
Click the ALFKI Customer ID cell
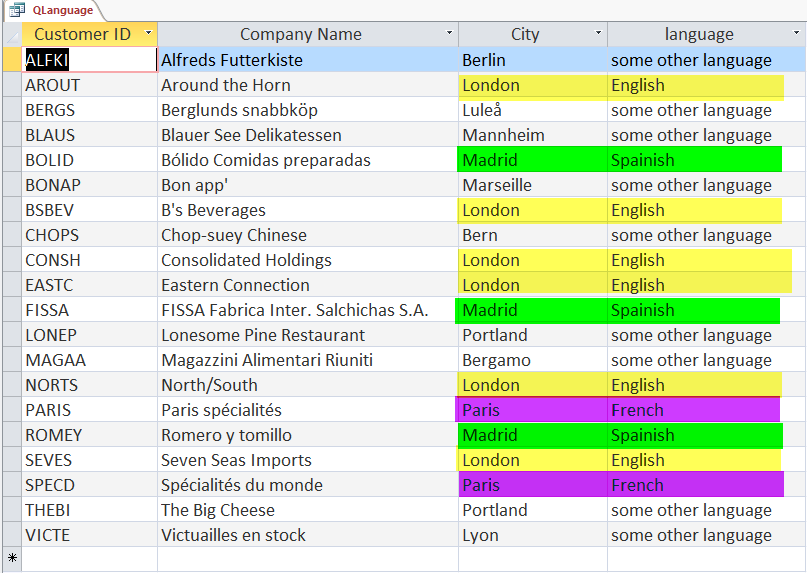[89, 60]
